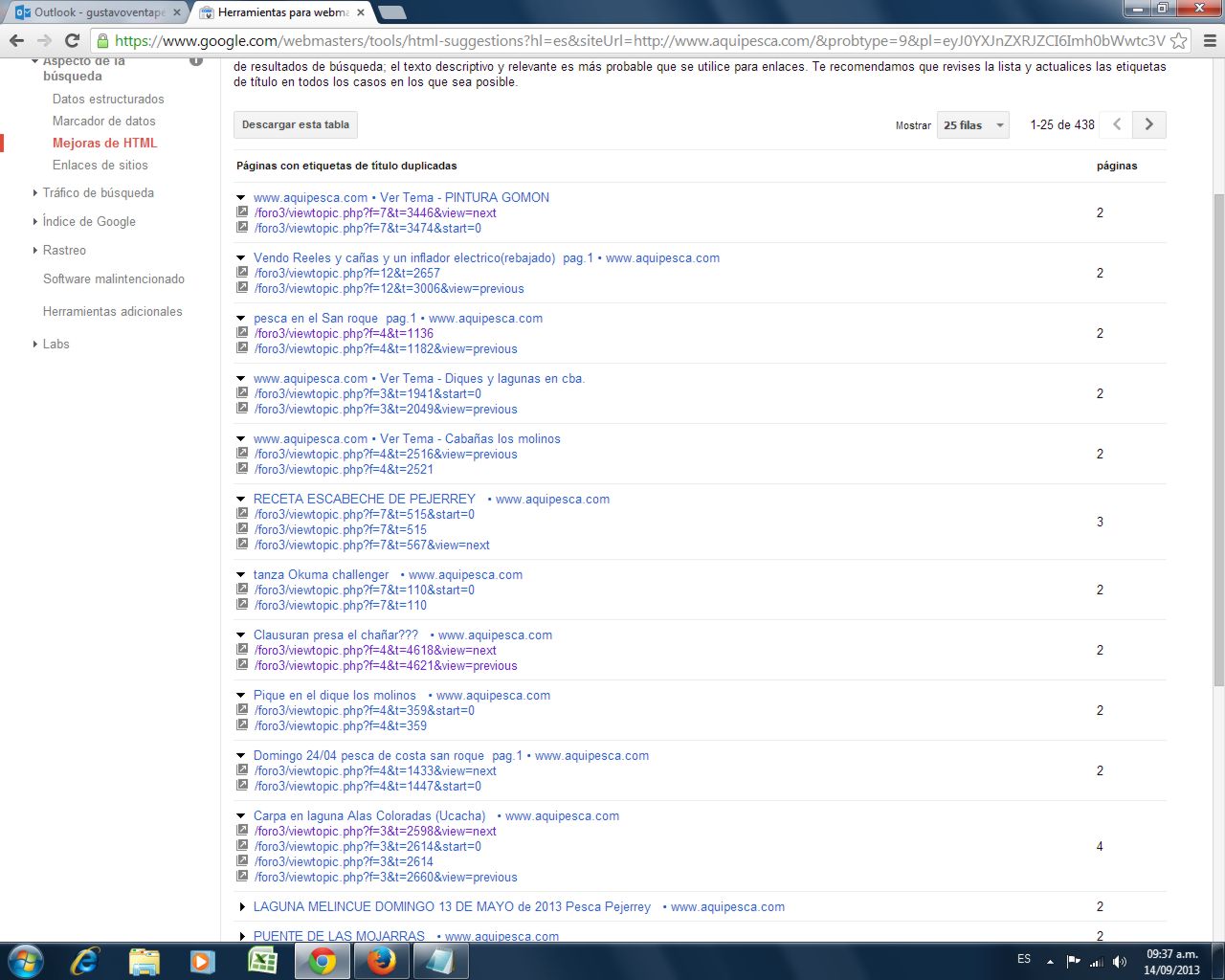Click the Descargar esta tabla button
Screen dimensions: 1225x980
[x=296, y=124]
